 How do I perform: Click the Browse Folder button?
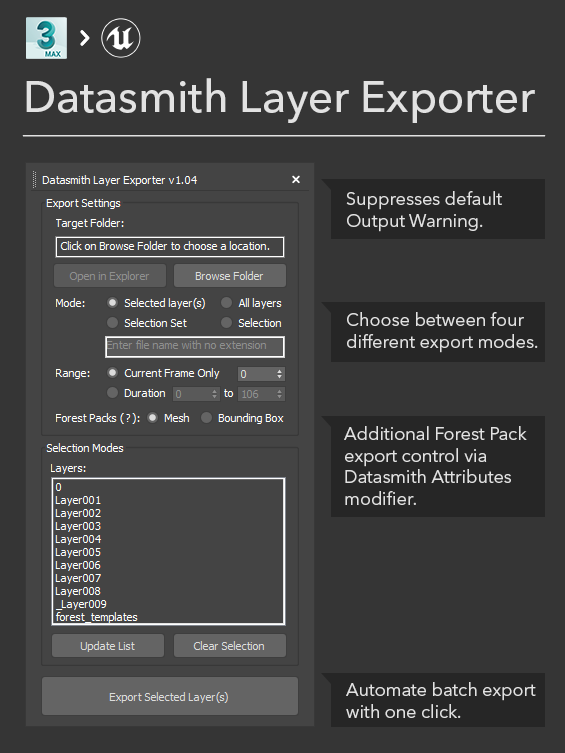pos(229,276)
